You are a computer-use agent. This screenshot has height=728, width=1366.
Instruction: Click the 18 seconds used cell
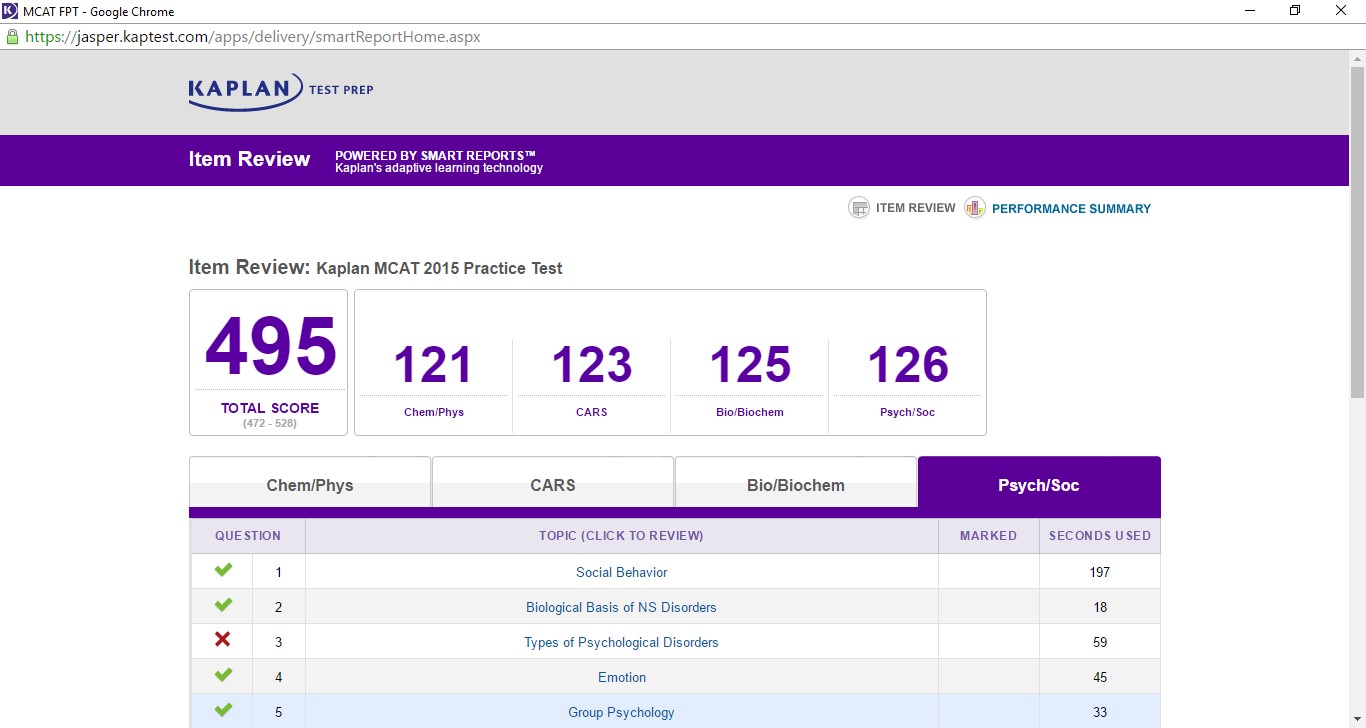[1100, 607]
